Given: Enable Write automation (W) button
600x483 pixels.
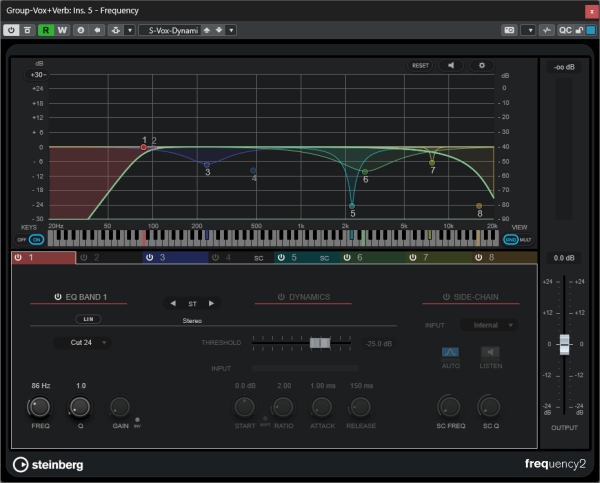Looking at the screenshot, I should (62, 30).
